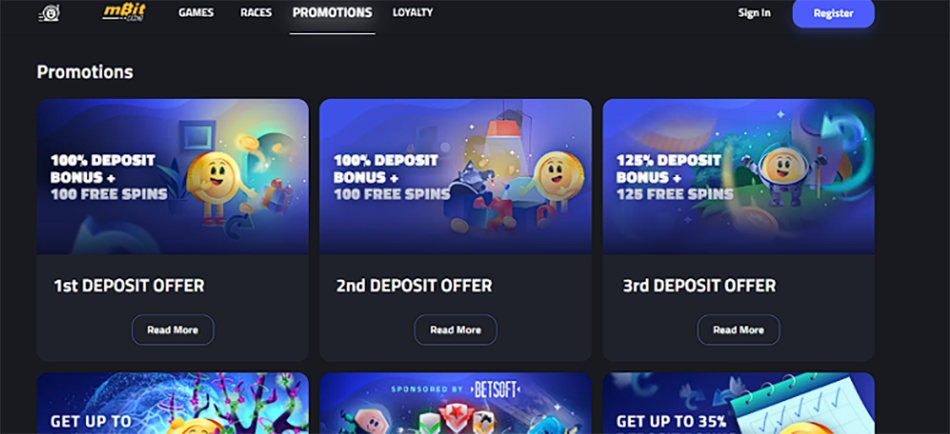Image resolution: width=950 pixels, height=434 pixels.
Task: Read more about 3rd Deposit Offer
Action: click(x=739, y=330)
